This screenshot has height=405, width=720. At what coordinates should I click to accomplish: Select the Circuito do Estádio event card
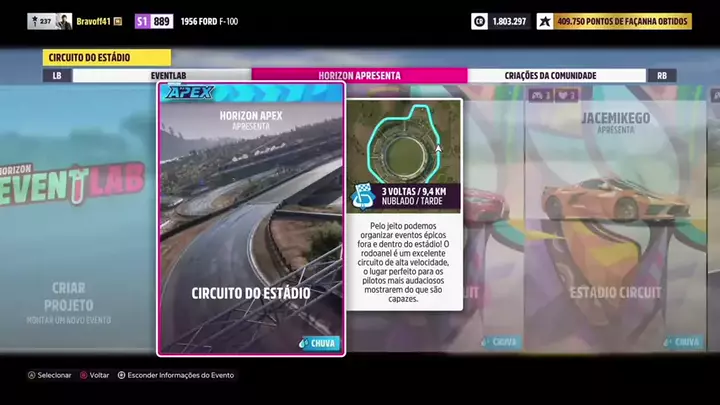[251, 220]
